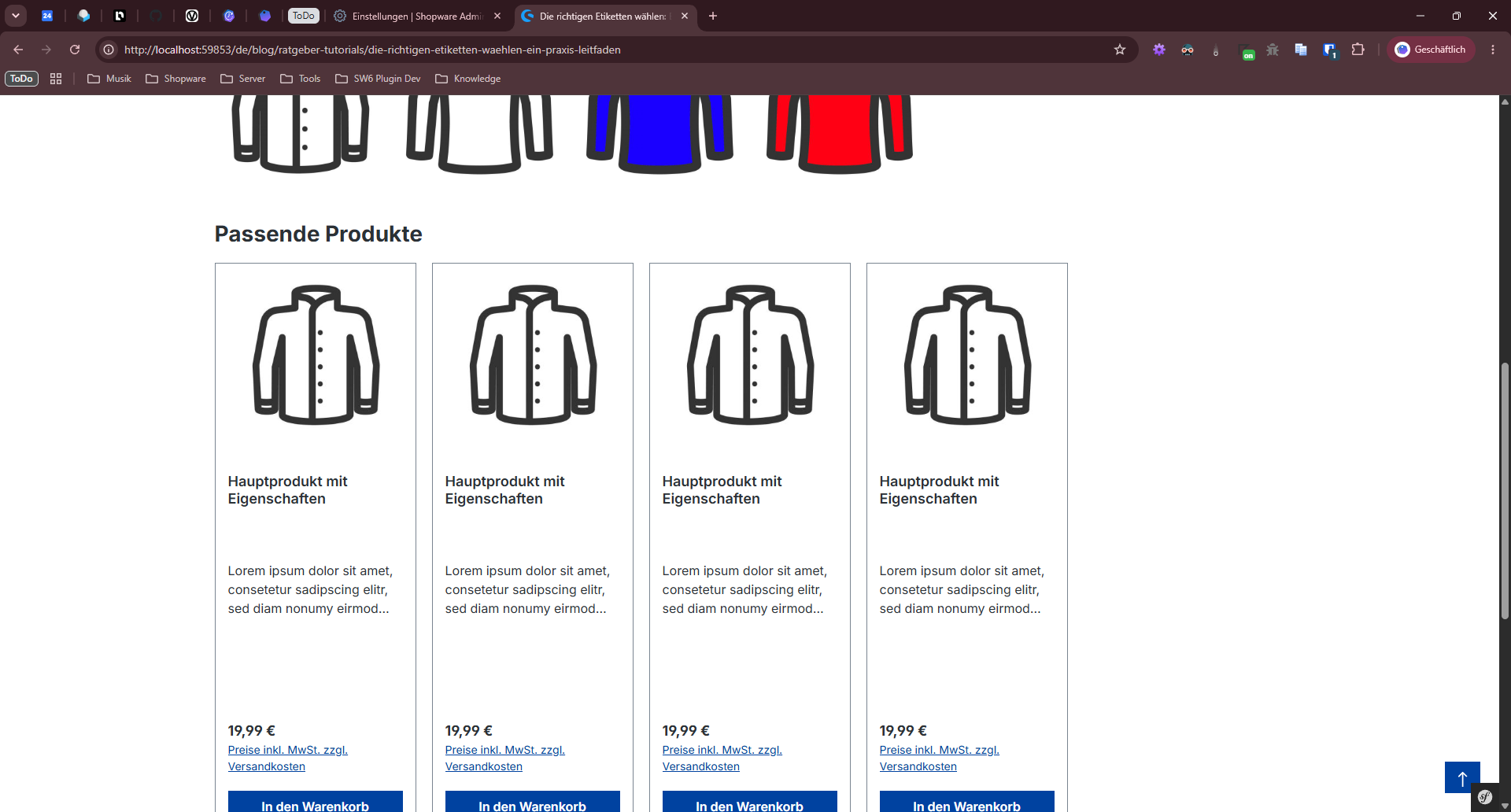The height and width of the screenshot is (812, 1511).
Task: Add first product via In den Warenkorb
Action: pyautogui.click(x=316, y=802)
